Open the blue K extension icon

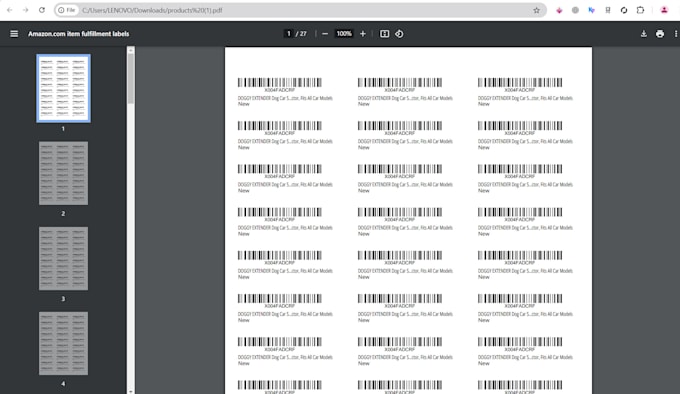[x=591, y=10]
